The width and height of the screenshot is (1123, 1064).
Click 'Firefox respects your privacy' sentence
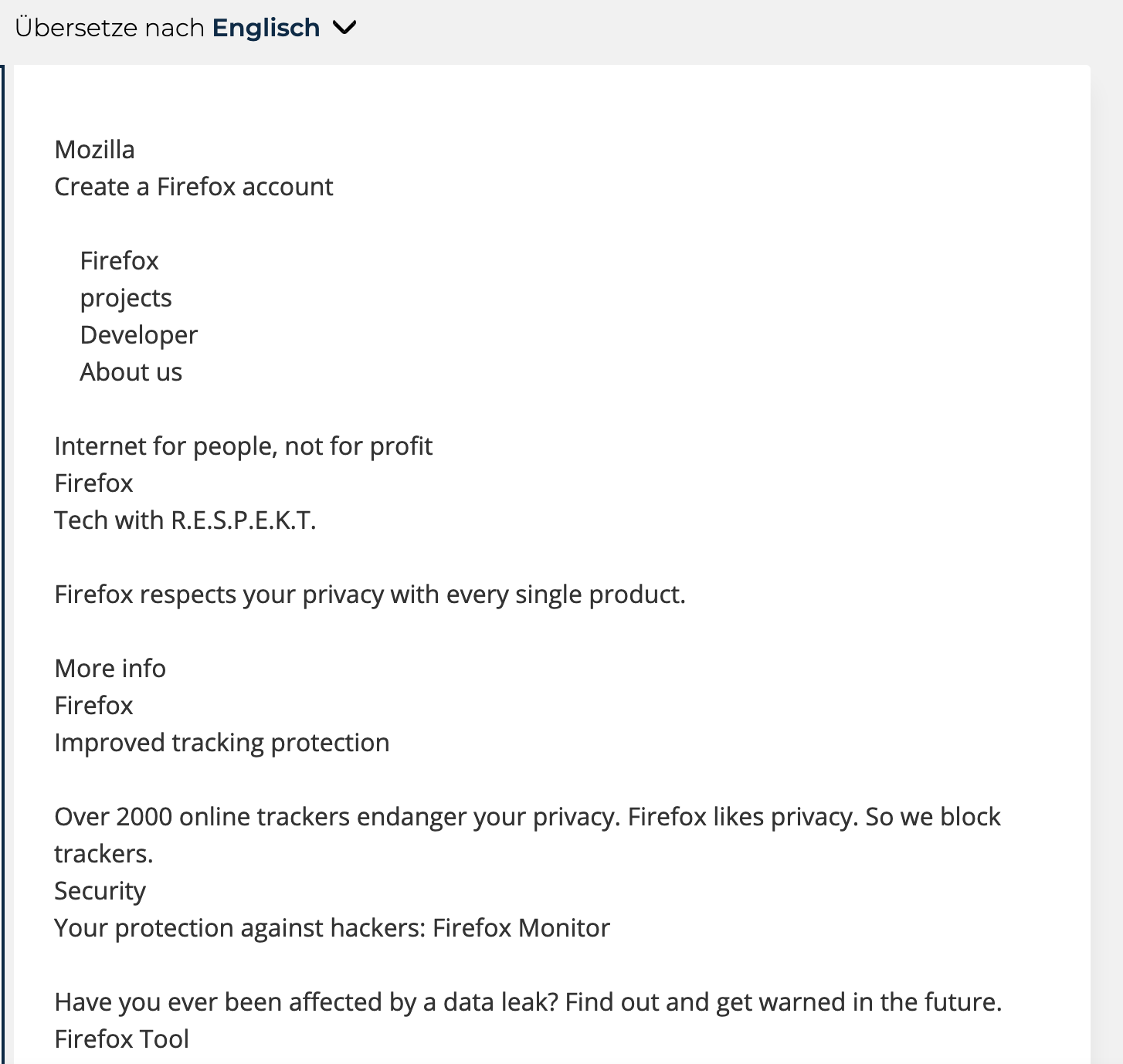point(370,595)
